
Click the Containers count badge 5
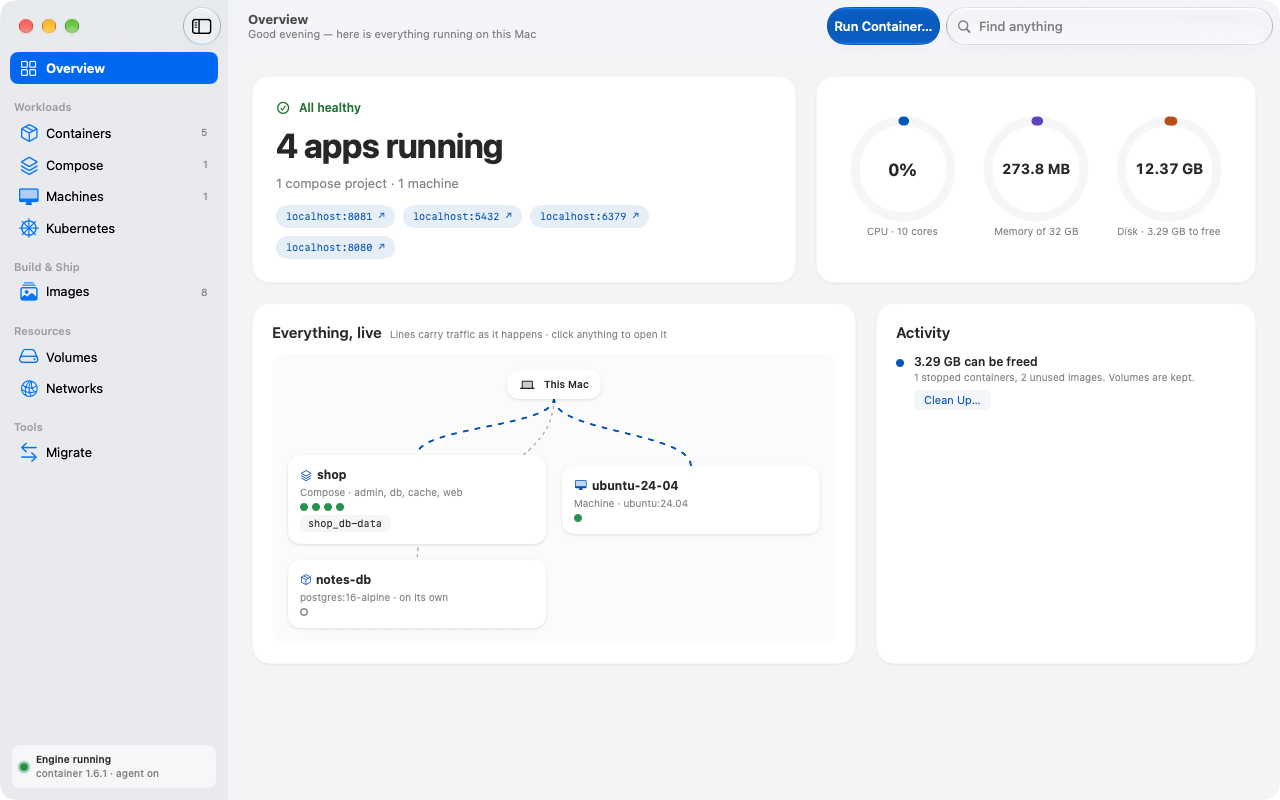click(204, 133)
